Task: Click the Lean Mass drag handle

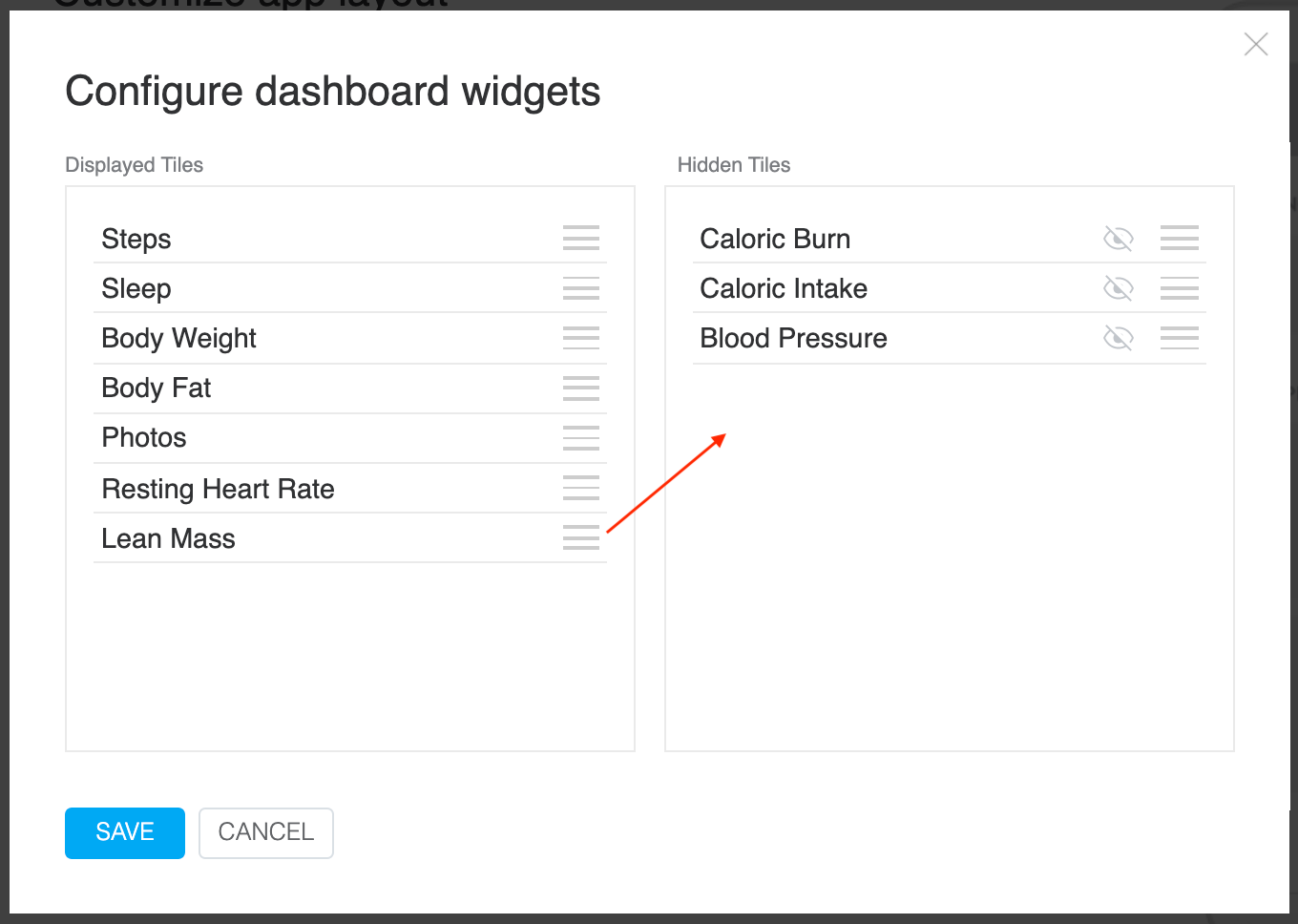Action: coord(581,537)
